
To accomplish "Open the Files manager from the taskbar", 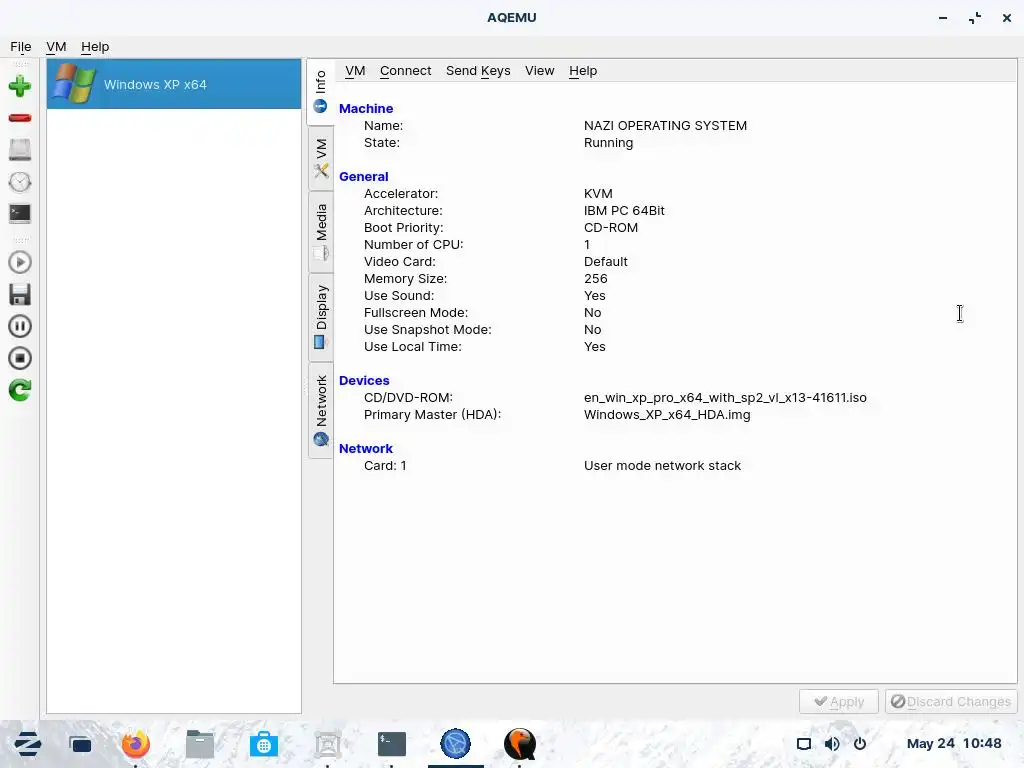I will tap(200, 744).
